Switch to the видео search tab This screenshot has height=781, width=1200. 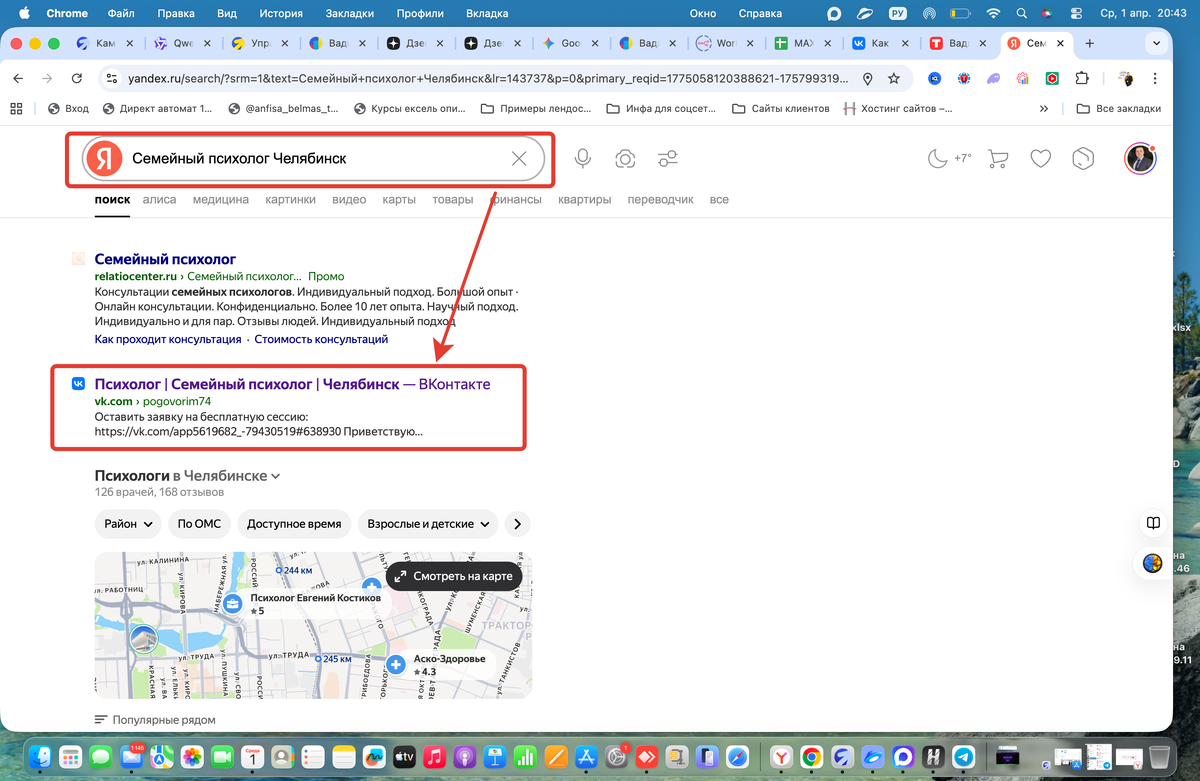click(349, 200)
